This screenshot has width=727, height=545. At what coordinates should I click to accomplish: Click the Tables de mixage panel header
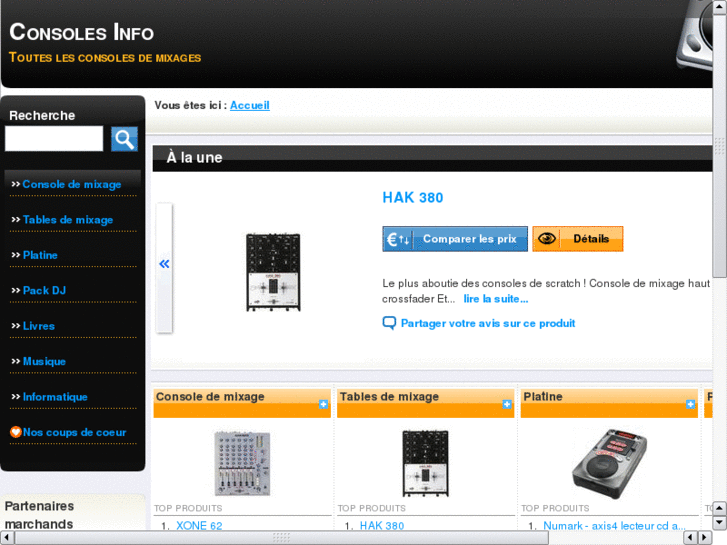click(426, 403)
